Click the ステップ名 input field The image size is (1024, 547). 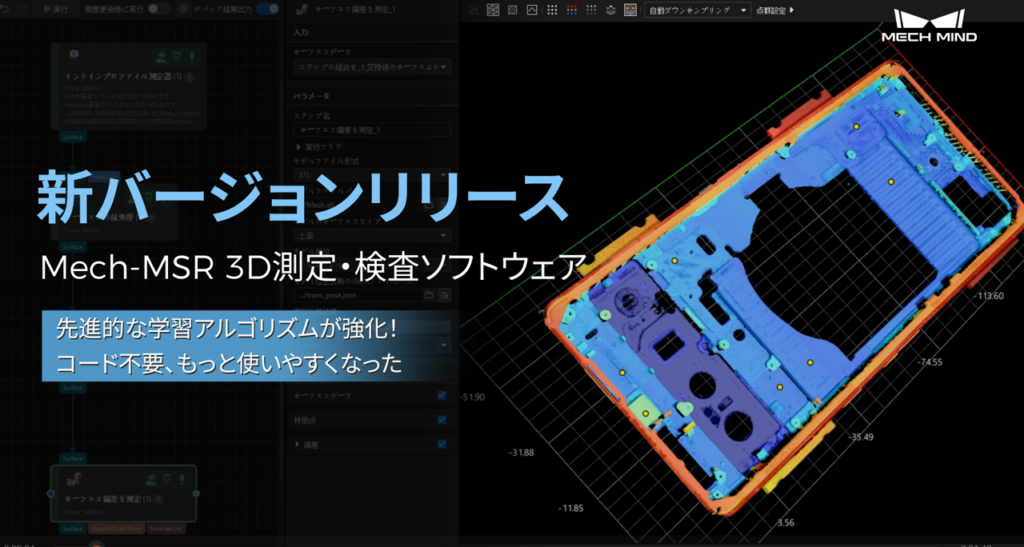(x=372, y=130)
